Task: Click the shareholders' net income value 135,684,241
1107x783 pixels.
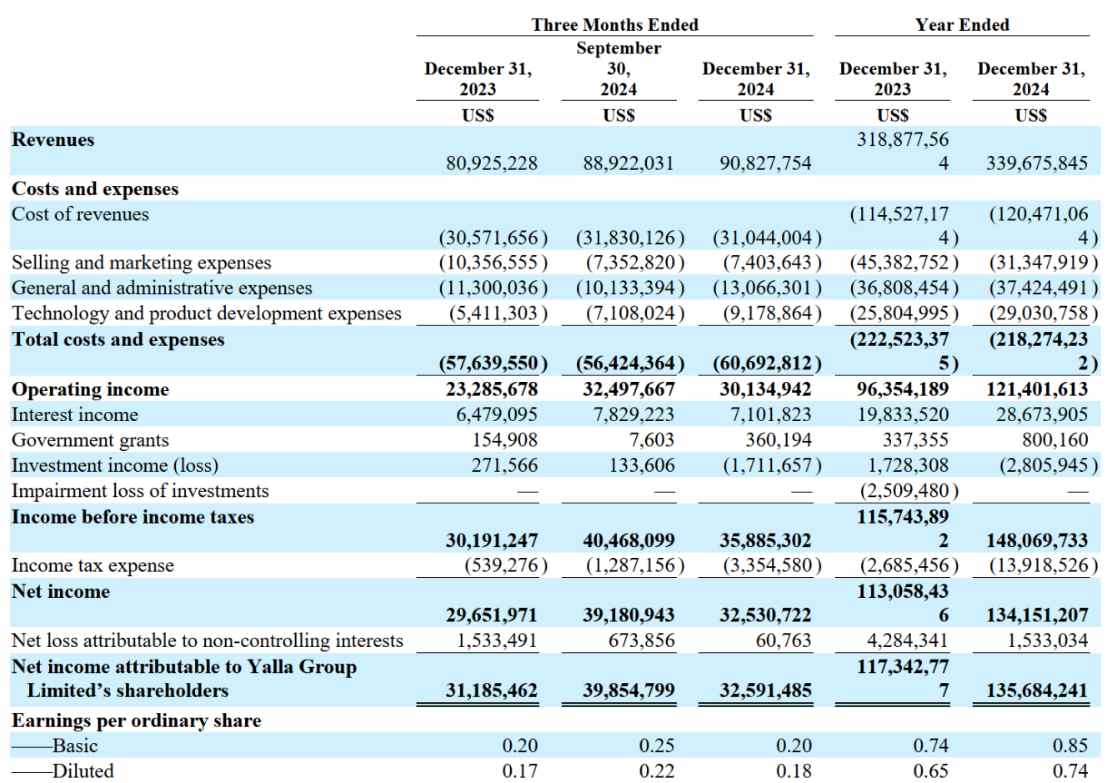Action: [1031, 691]
